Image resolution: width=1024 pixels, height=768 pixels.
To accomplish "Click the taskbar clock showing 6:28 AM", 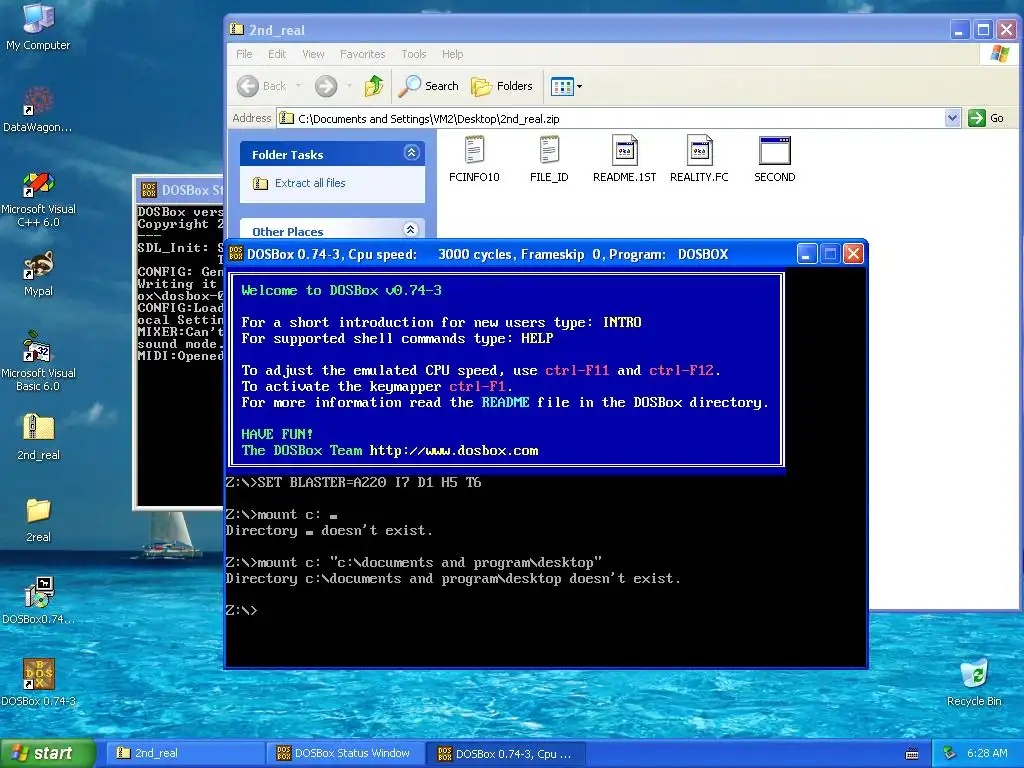I will point(987,753).
